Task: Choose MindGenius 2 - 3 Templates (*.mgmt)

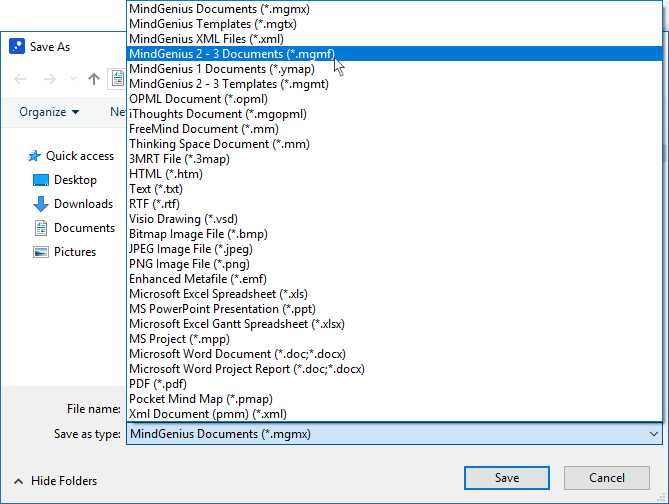Action: [x=394, y=84]
